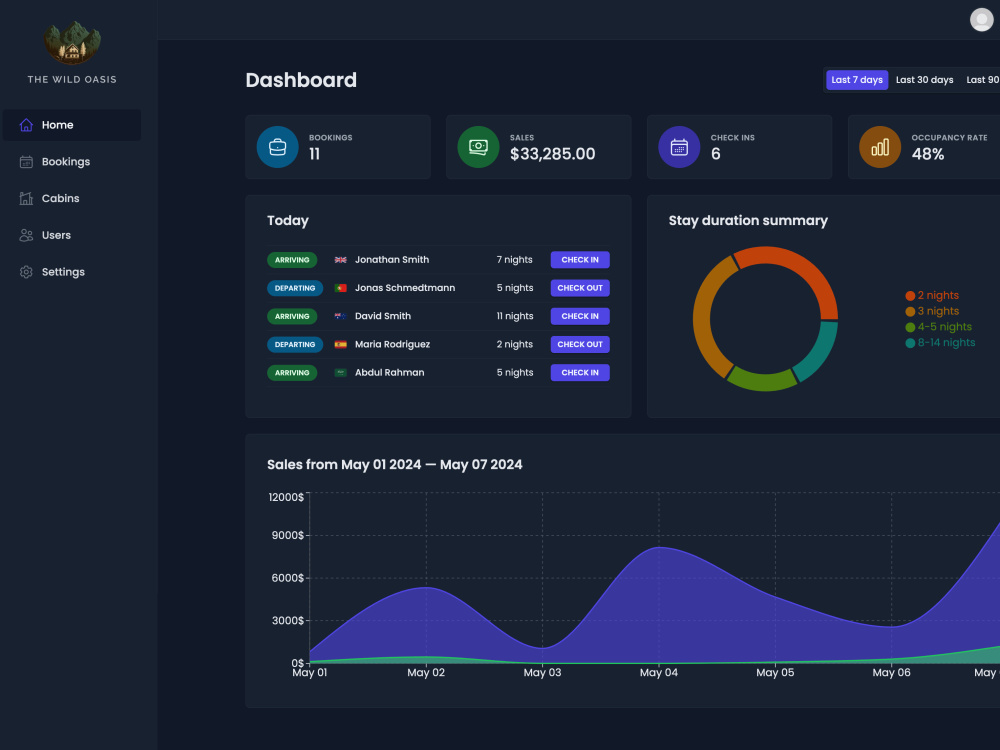Click the Bookings calendar icon in sidebar
This screenshot has height=750, width=1000.
(x=26, y=162)
